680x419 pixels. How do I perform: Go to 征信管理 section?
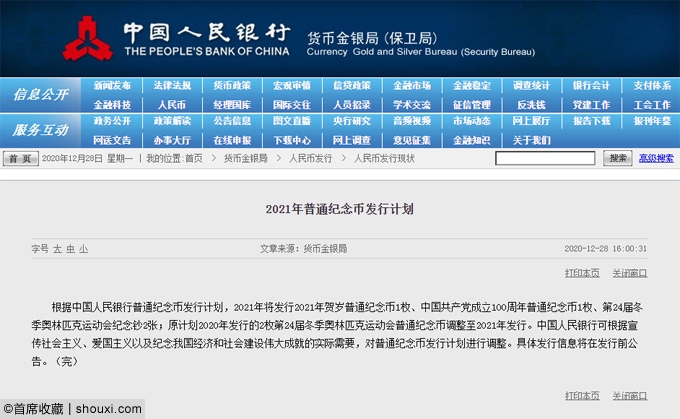click(471, 105)
